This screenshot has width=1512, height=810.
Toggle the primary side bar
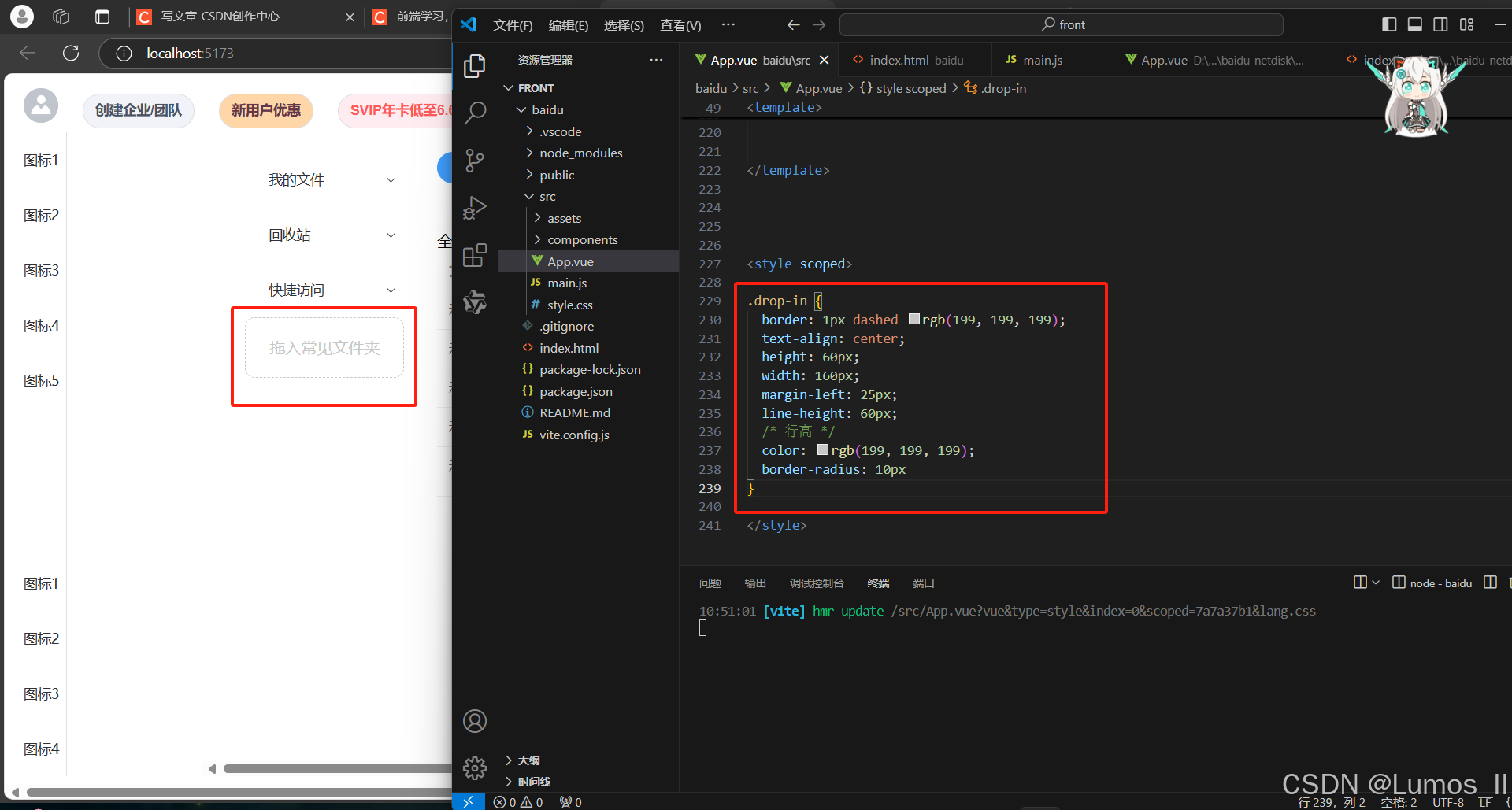[1389, 24]
